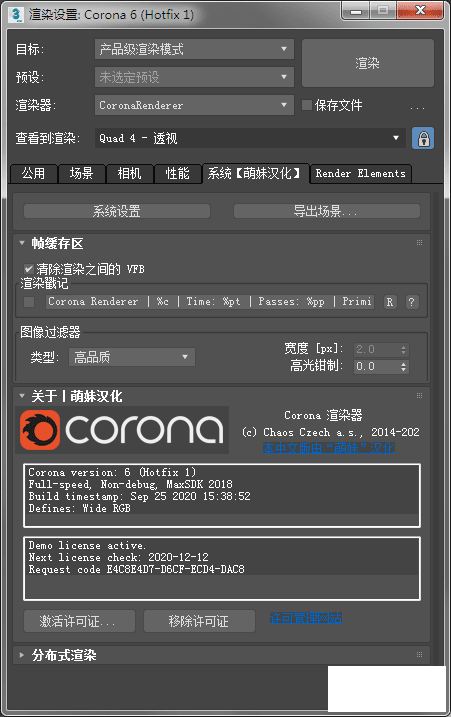Click the 激活许可证... button
Image resolution: width=451 pixels, height=717 pixels.
[80, 621]
